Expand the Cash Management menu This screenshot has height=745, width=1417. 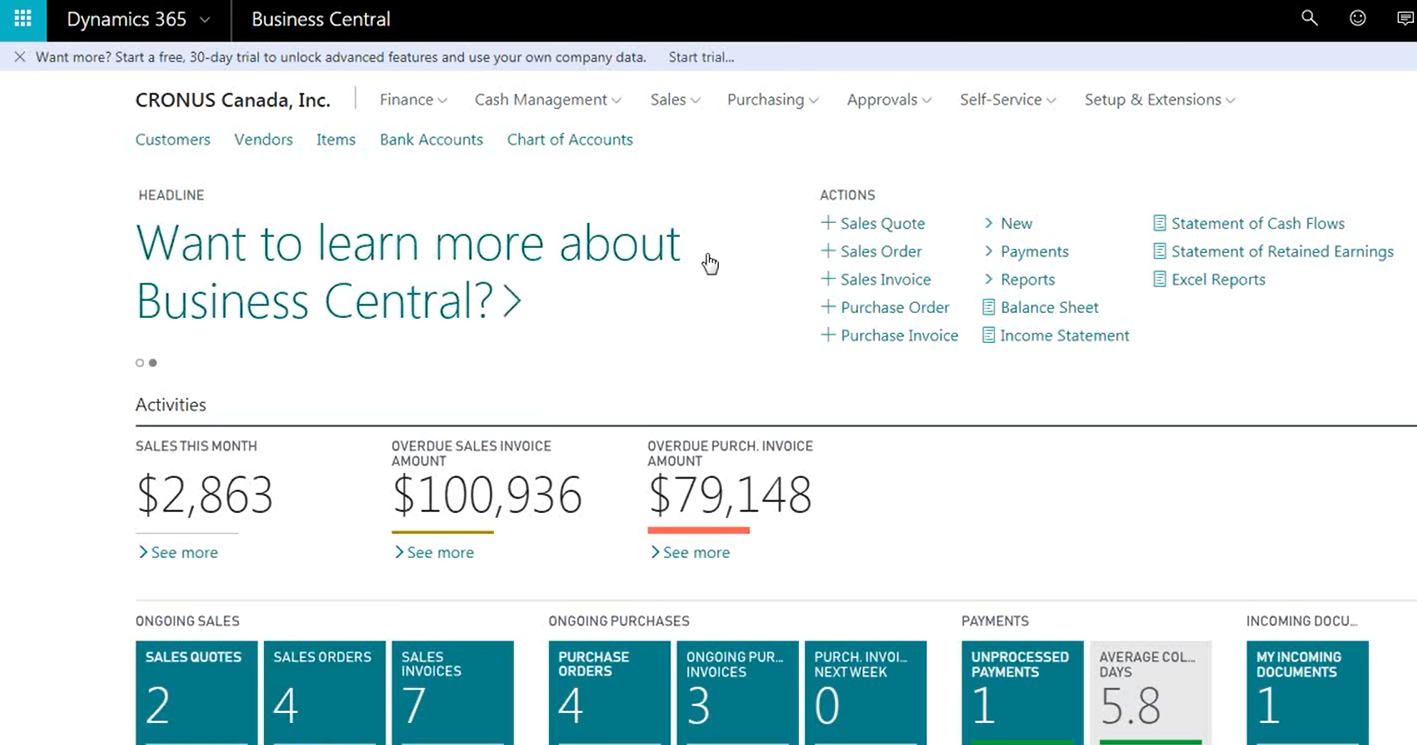(548, 99)
